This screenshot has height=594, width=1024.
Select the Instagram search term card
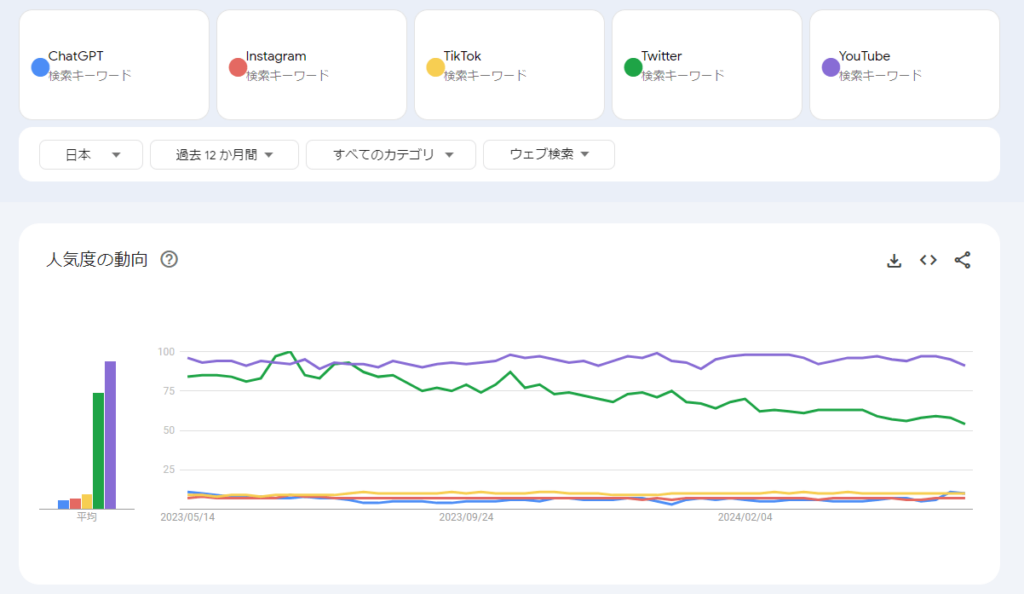pyautogui.click(x=311, y=65)
